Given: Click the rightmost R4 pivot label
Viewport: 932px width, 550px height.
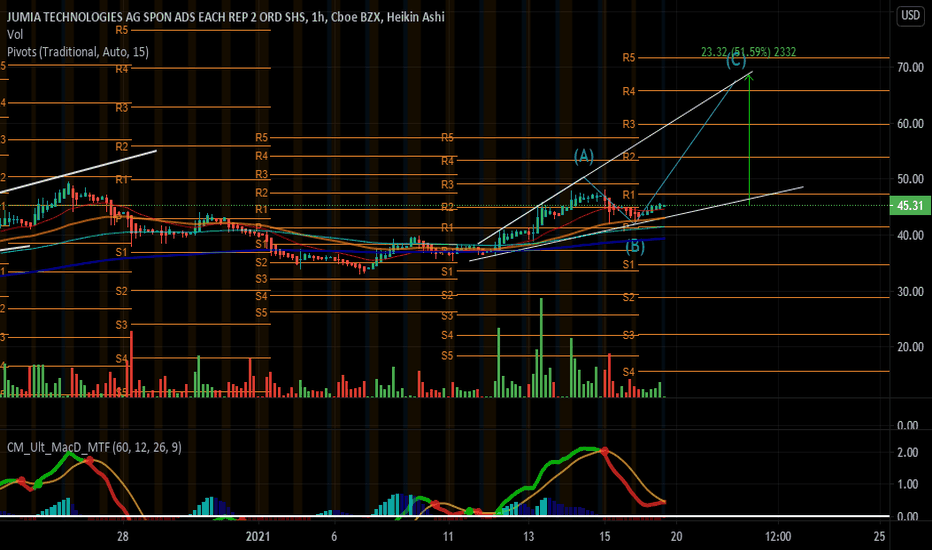Looking at the screenshot, I should (x=629, y=91).
